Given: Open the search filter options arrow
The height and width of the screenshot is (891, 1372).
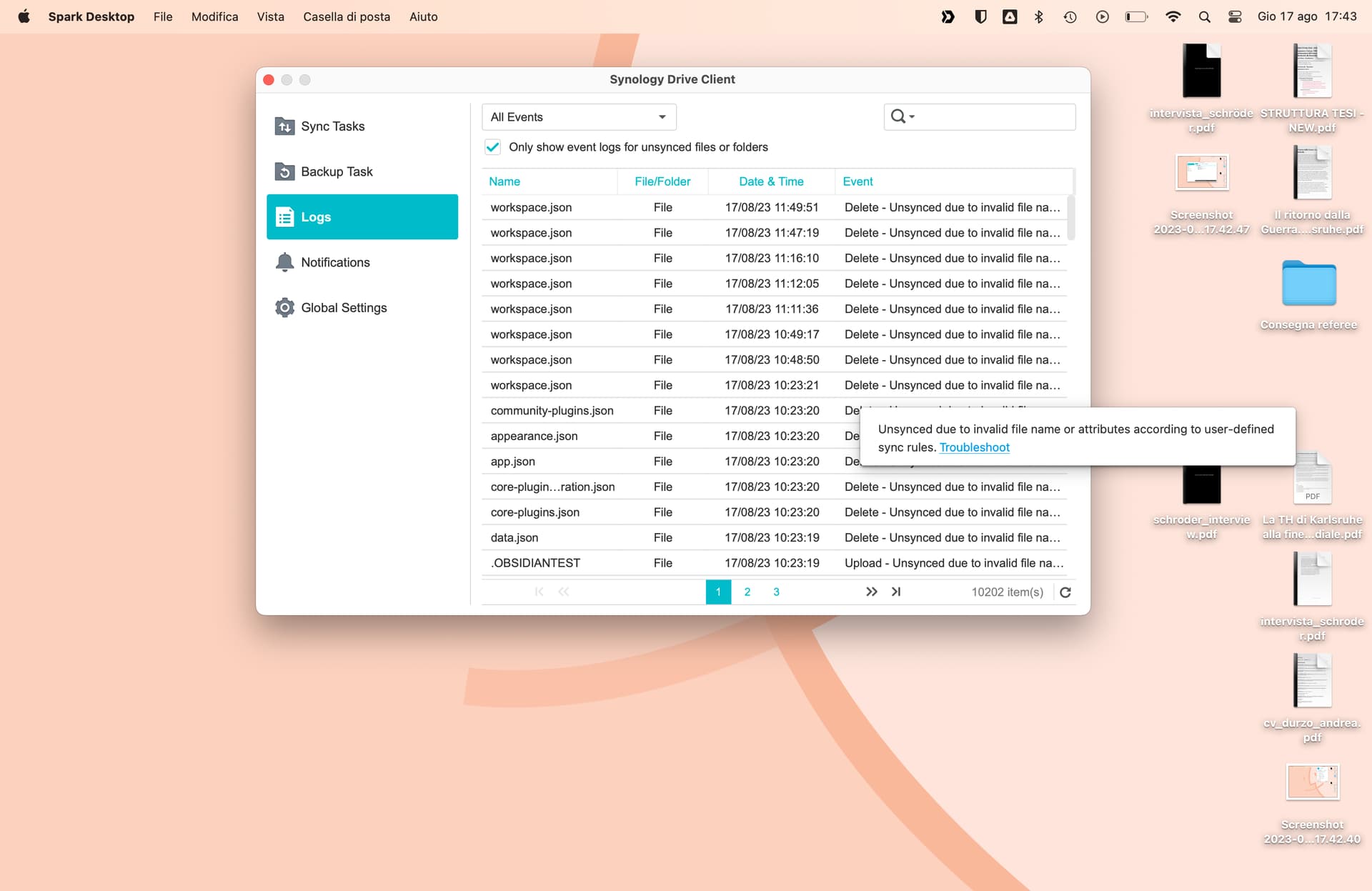Looking at the screenshot, I should (x=912, y=117).
